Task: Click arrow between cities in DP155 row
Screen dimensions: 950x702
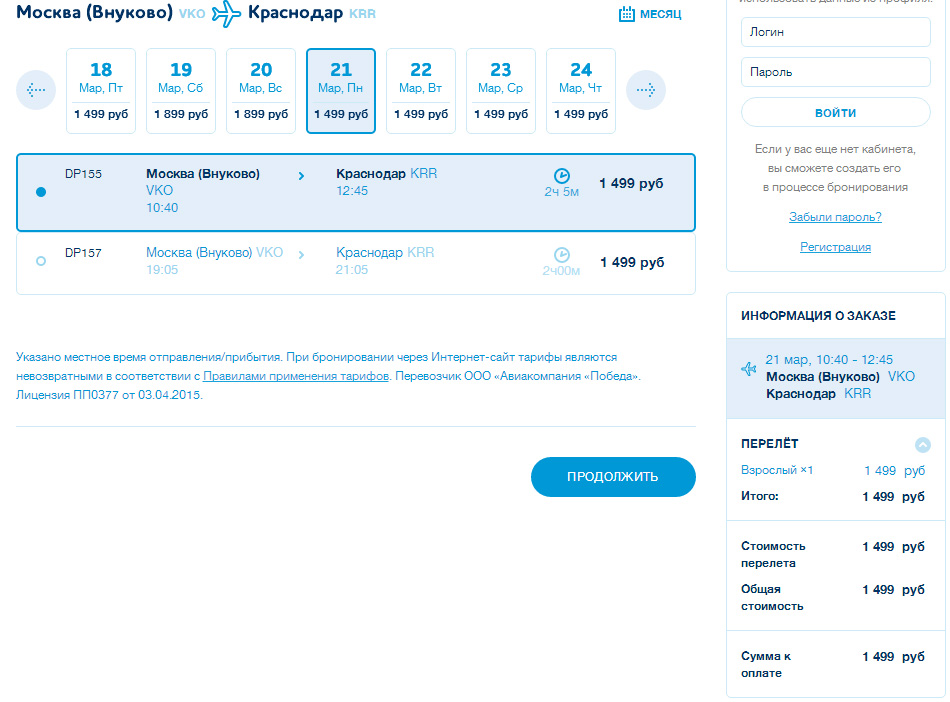Action: coord(301,176)
